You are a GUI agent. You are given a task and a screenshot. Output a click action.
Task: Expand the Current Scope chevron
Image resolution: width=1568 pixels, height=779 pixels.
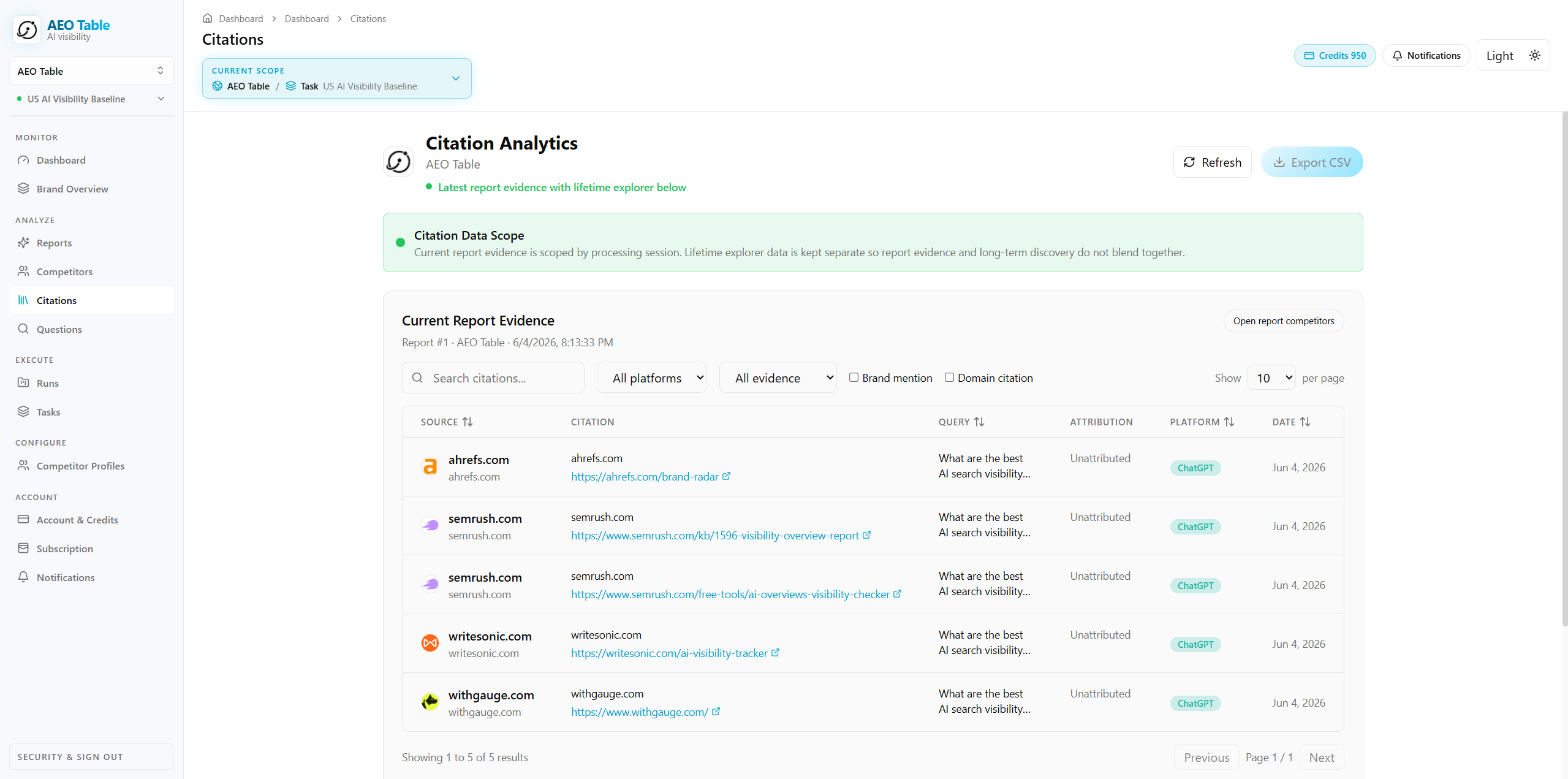(456, 78)
